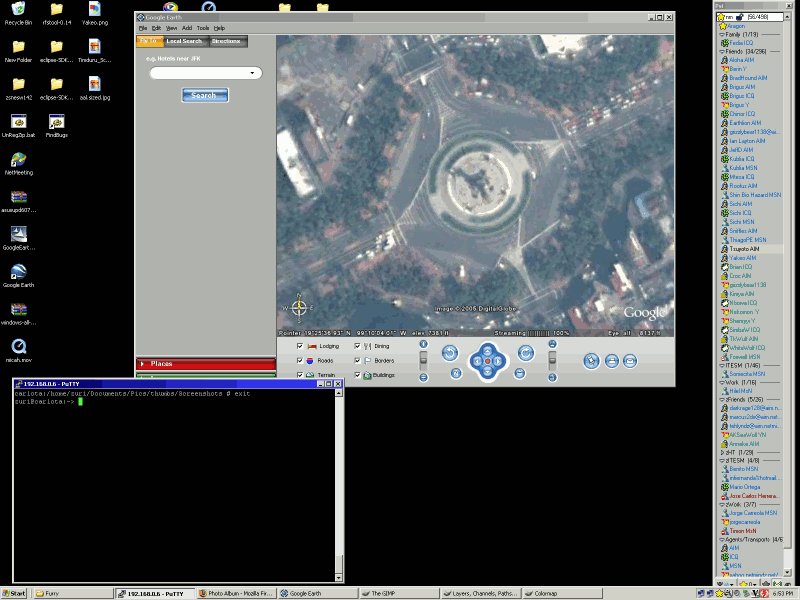Screen dimensions: 800x600
Task: Switch to the Directions tab
Action: coord(226,41)
